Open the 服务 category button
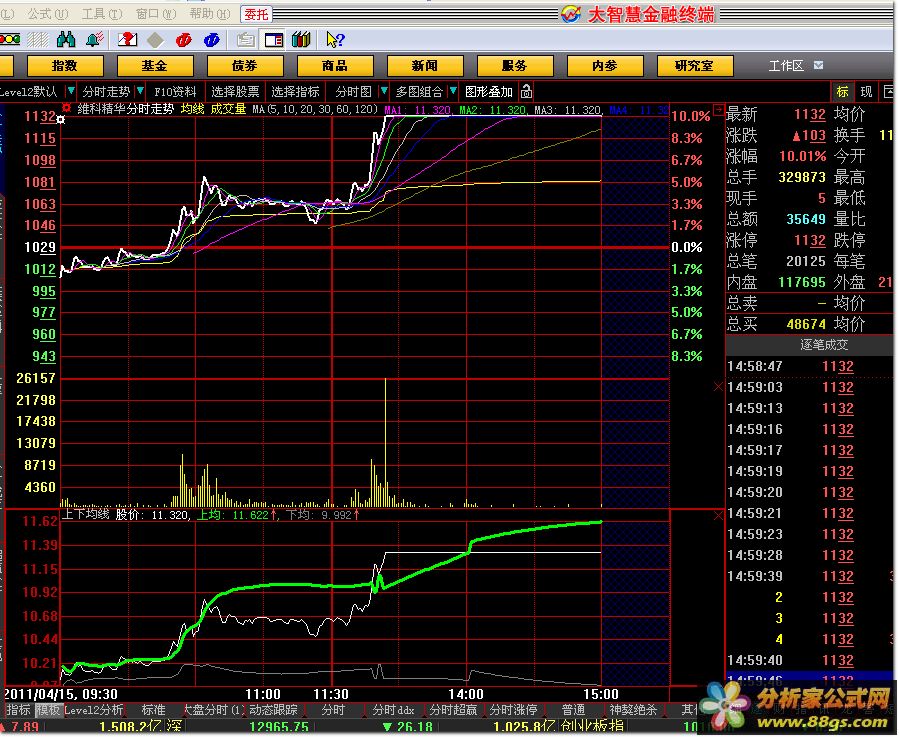 (x=515, y=66)
